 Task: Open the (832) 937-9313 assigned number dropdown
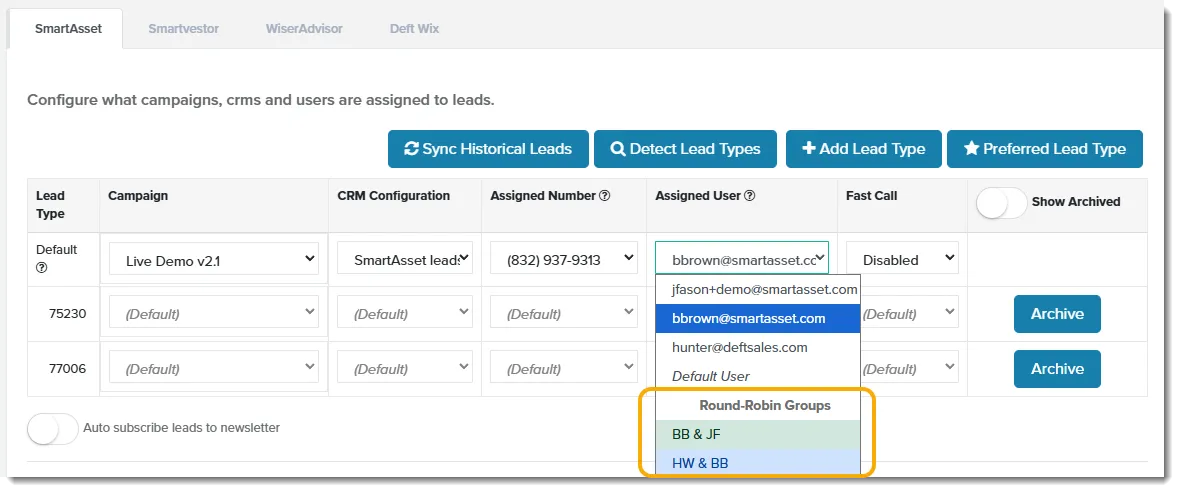pos(564,259)
